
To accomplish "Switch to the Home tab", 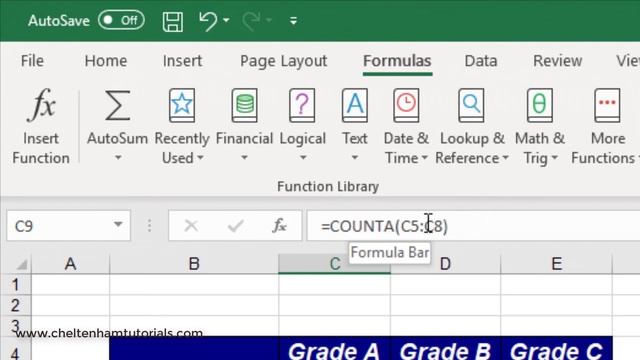I will click(x=106, y=61).
